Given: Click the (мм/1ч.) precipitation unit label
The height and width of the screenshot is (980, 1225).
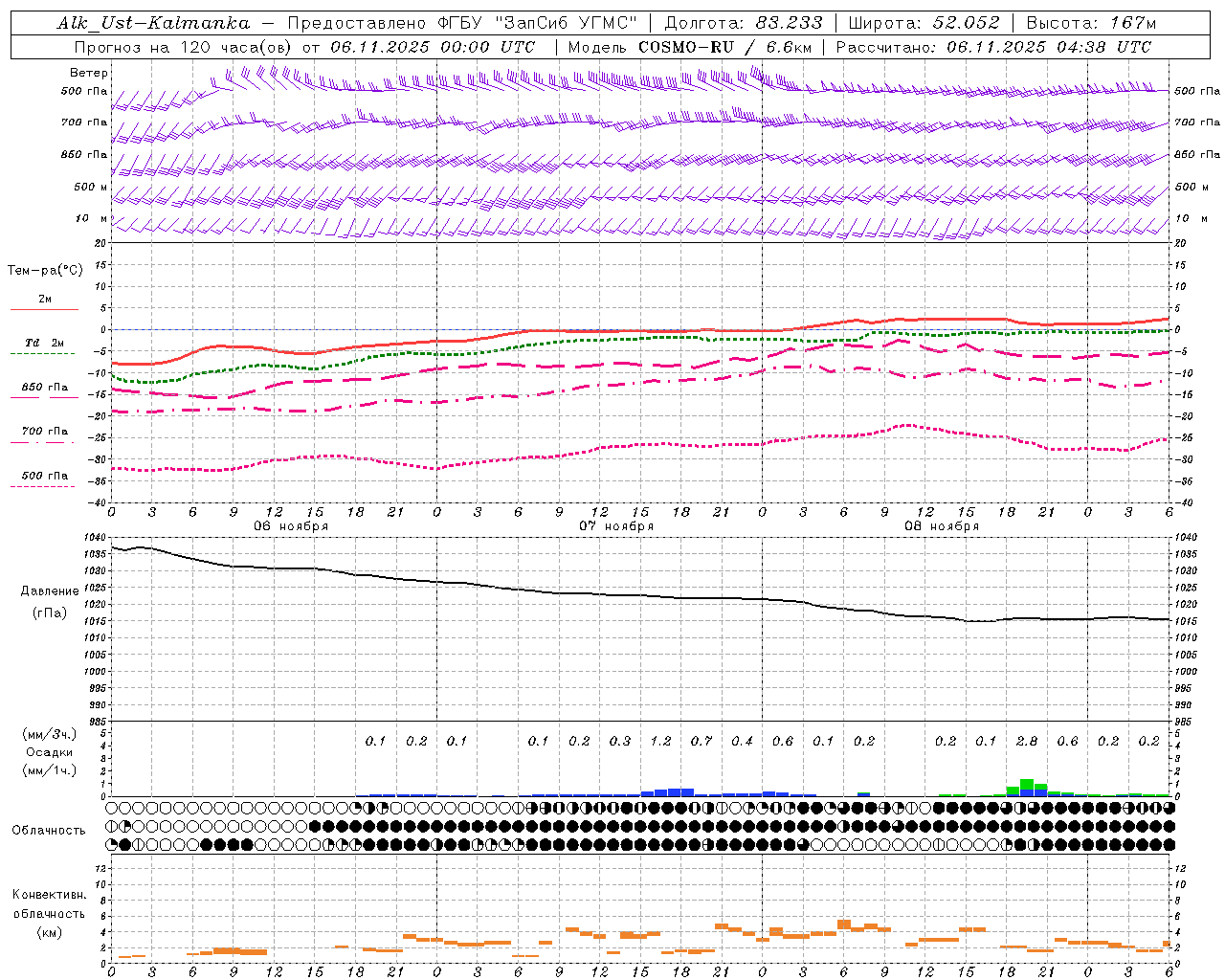Looking at the screenshot, I should click(50, 770).
